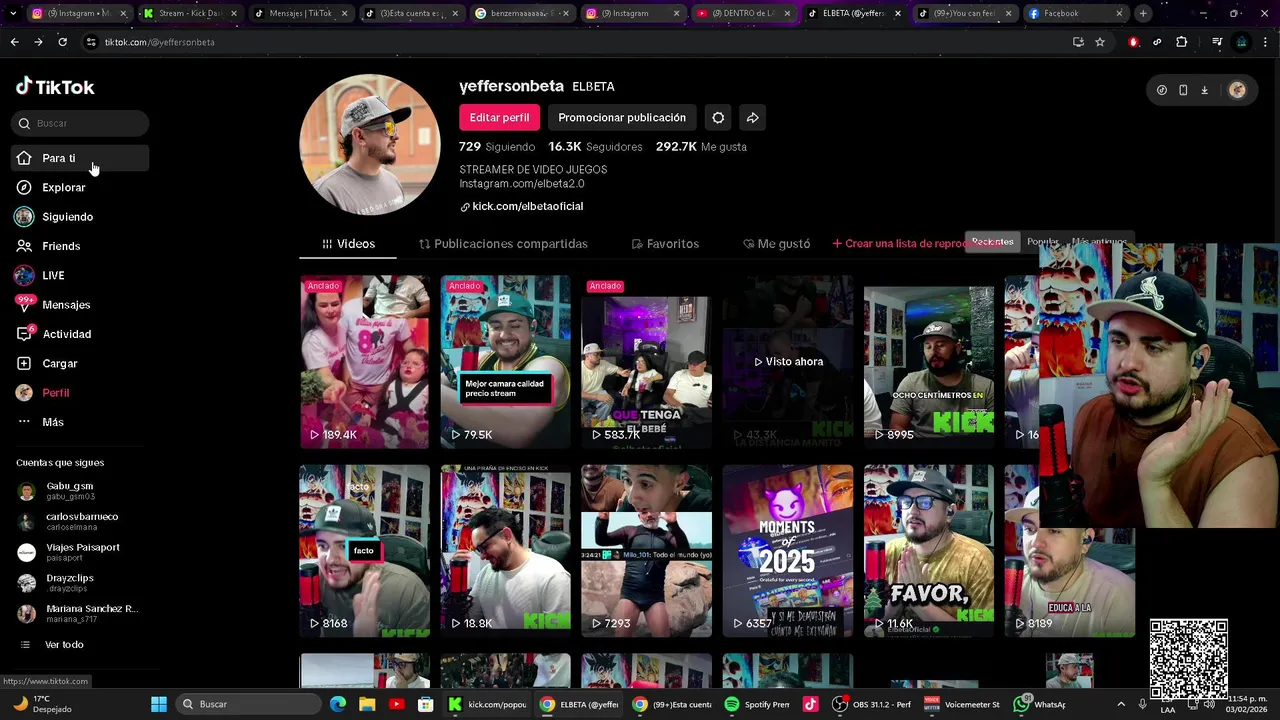The width and height of the screenshot is (1280, 720).
Task: Focus the Buscar search field
Action: coord(80,123)
